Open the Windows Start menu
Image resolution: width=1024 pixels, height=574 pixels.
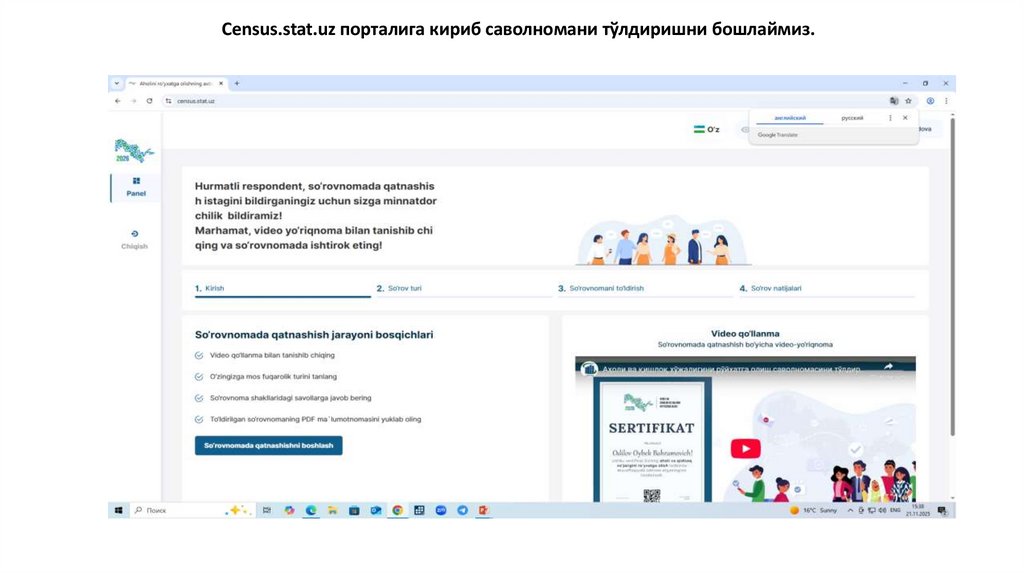click(x=118, y=511)
